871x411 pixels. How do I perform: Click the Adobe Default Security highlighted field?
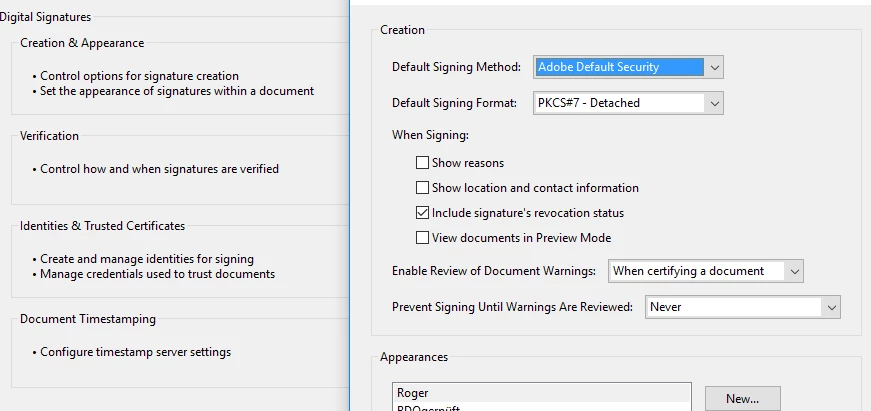pos(619,67)
